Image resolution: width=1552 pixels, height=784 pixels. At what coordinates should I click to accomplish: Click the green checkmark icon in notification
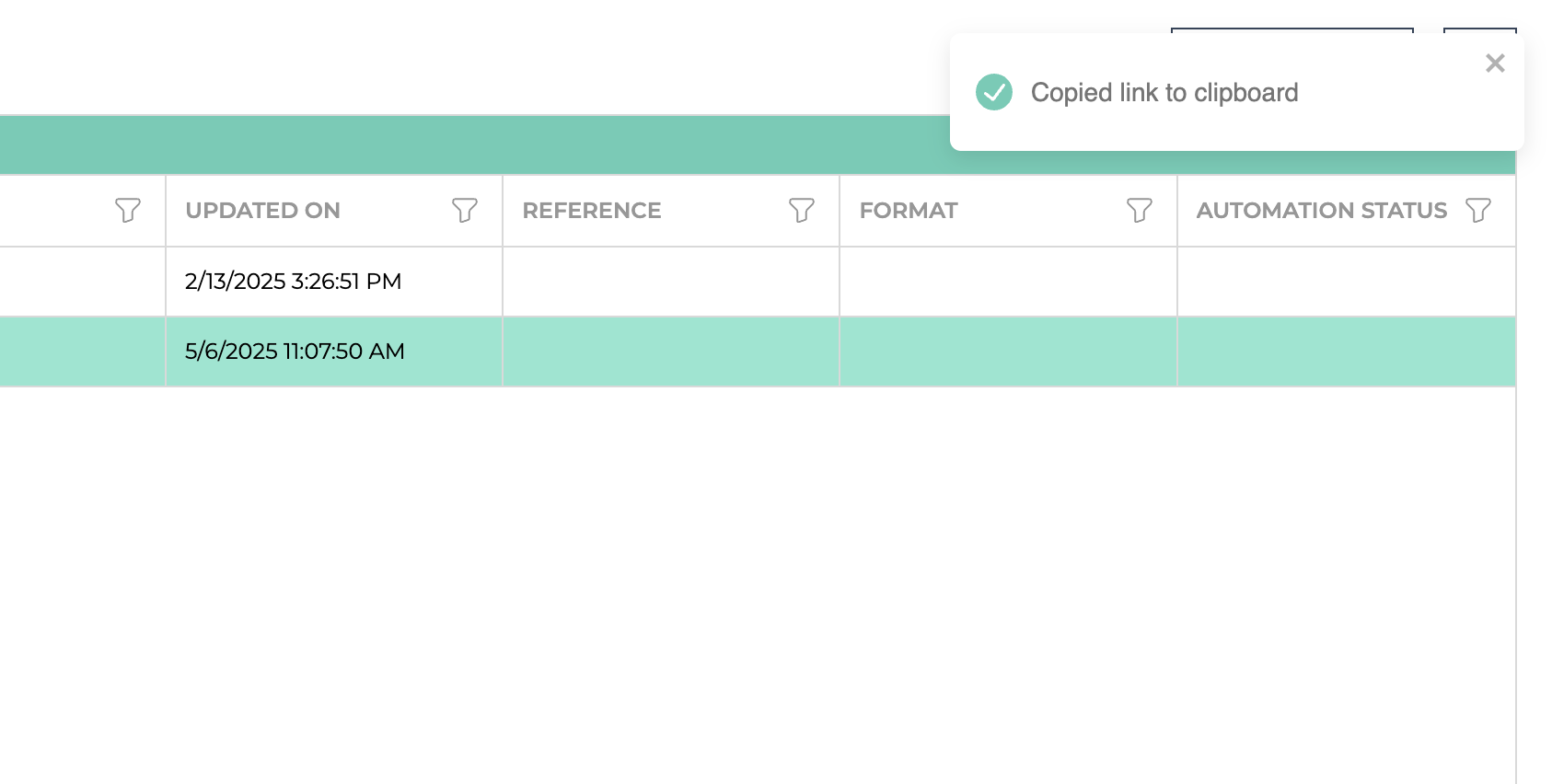coord(994,92)
